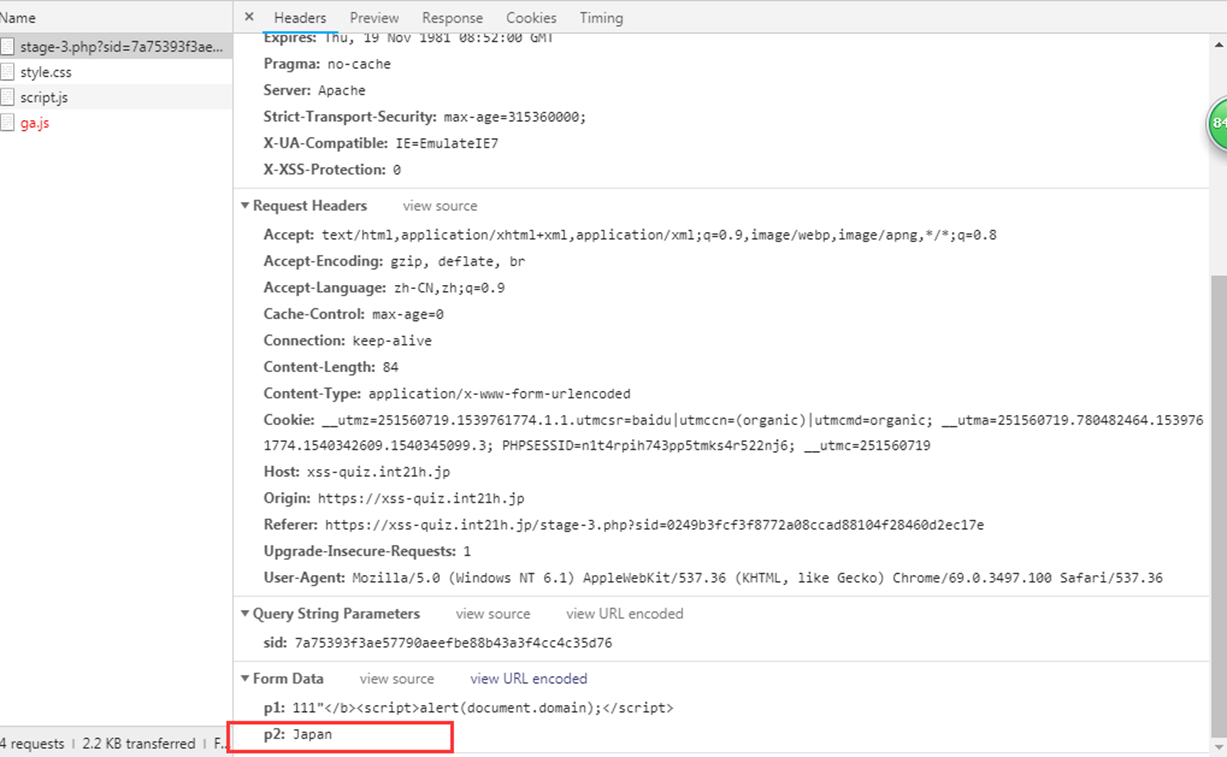Switch to the Cookies tab

[531, 18]
